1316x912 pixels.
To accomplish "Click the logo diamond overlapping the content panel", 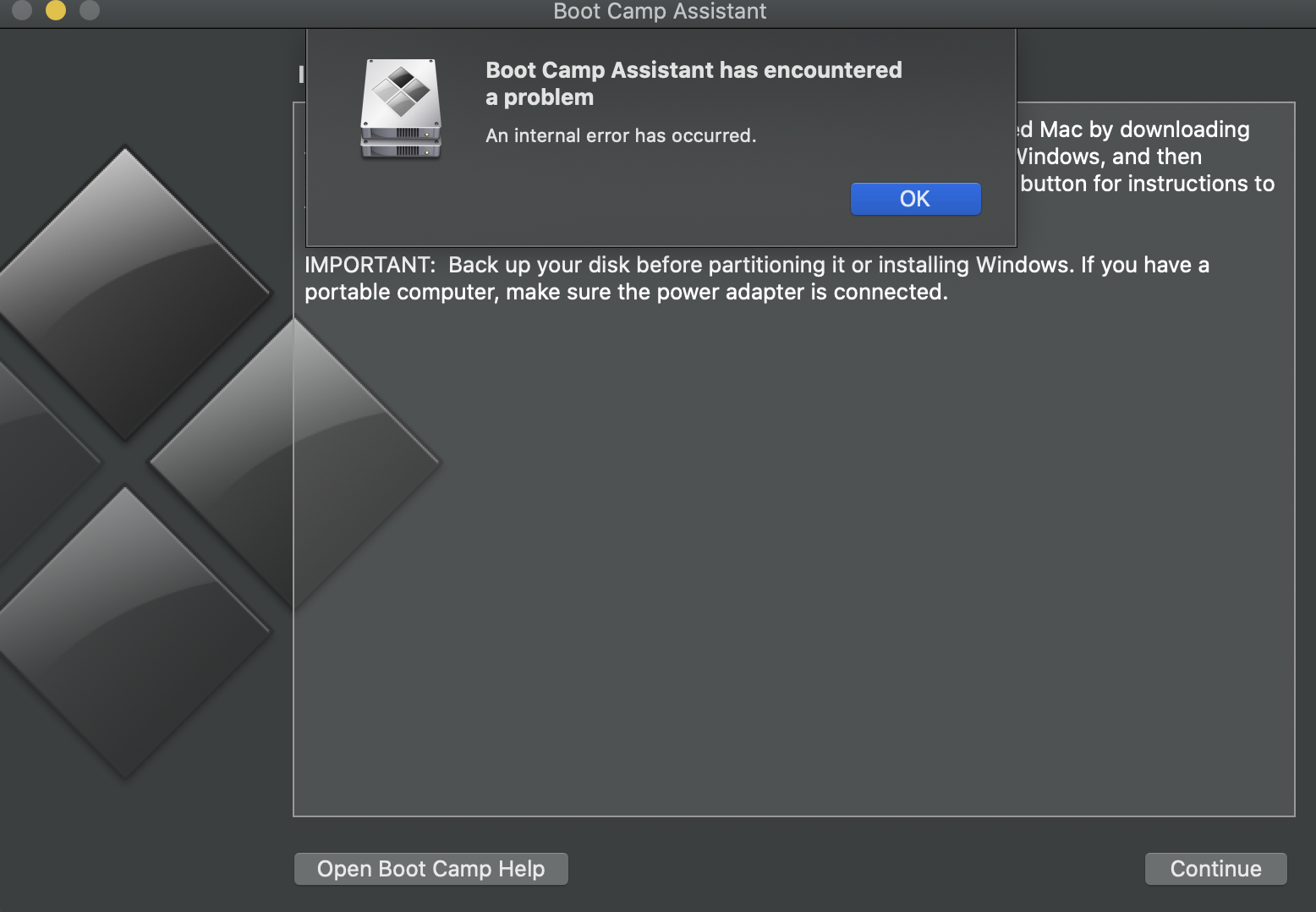I will [x=294, y=463].
